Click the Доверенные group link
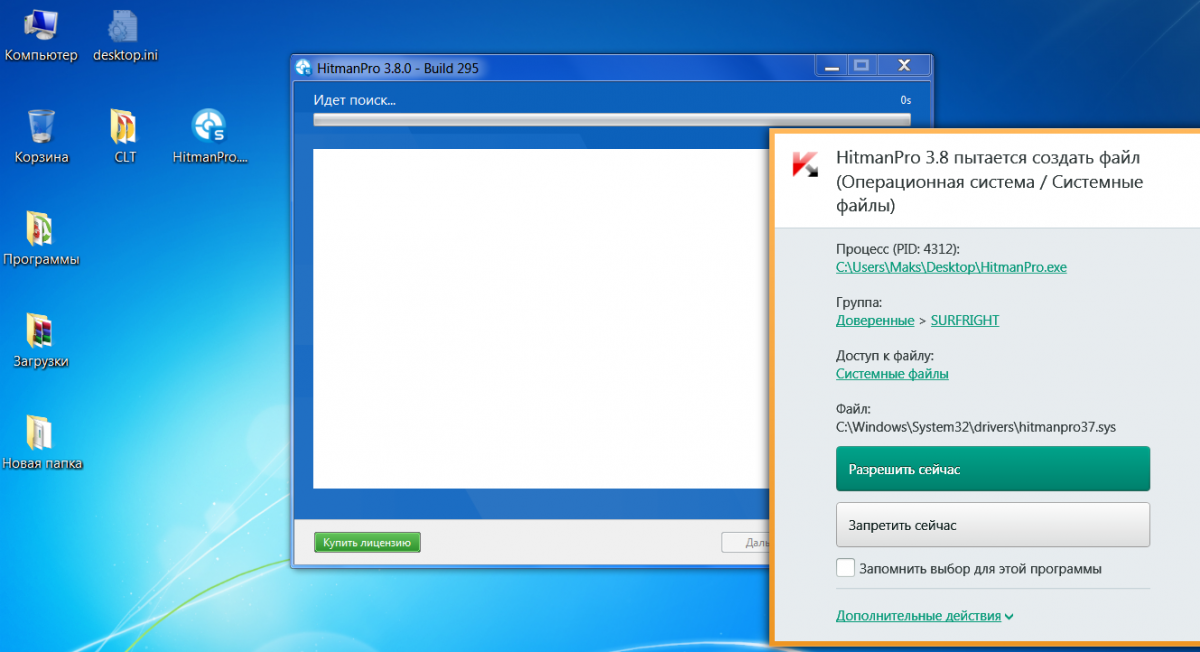This screenshot has height=652, width=1200. 874,320
